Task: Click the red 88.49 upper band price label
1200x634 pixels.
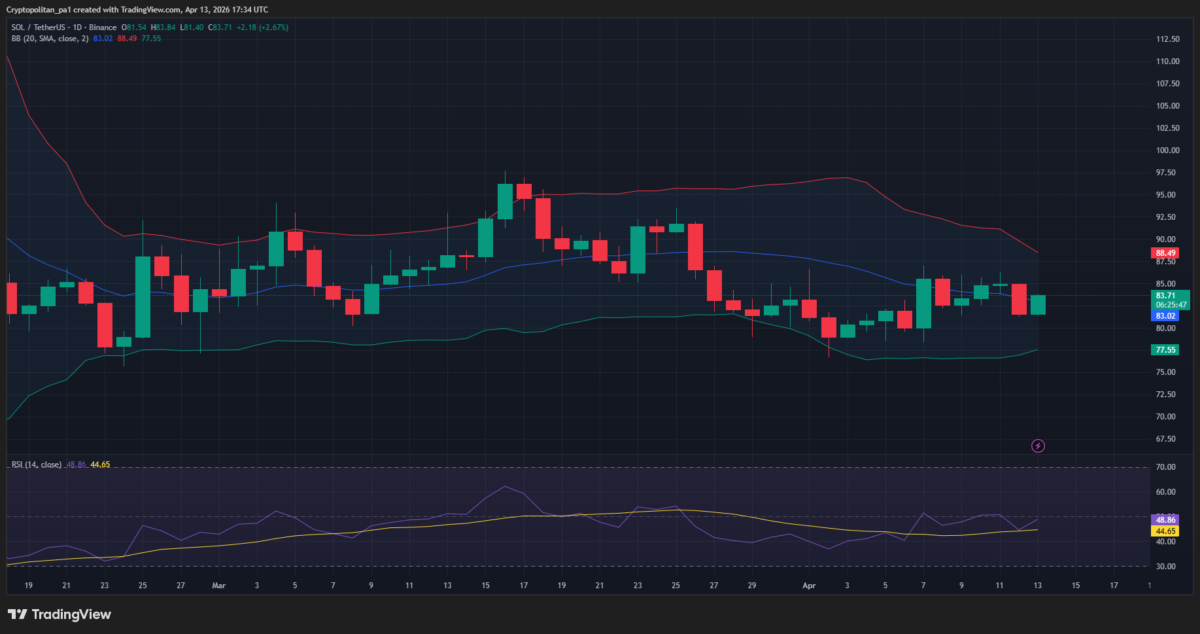Action: click(1163, 254)
